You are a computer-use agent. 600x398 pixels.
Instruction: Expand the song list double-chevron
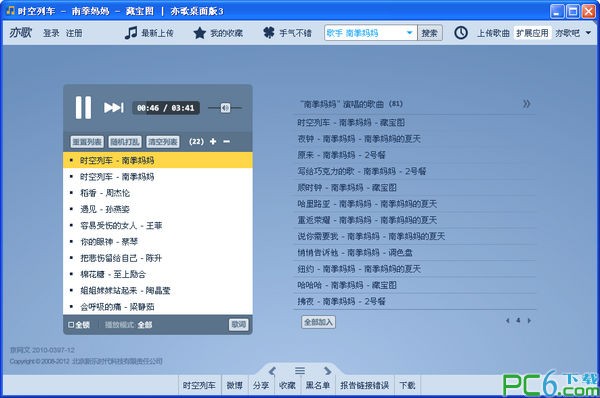(x=527, y=104)
